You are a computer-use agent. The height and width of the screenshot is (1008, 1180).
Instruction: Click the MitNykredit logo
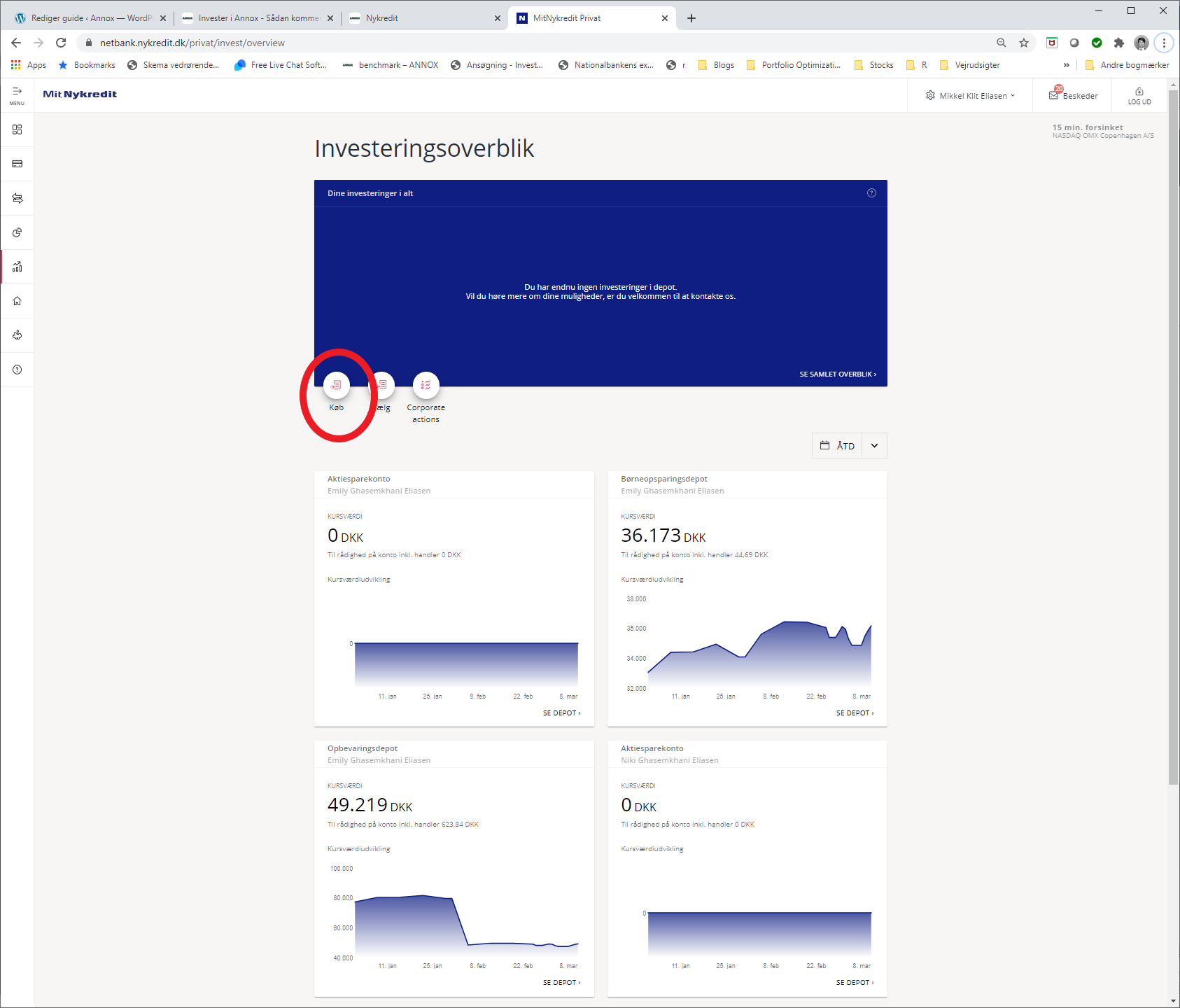pyautogui.click(x=80, y=94)
